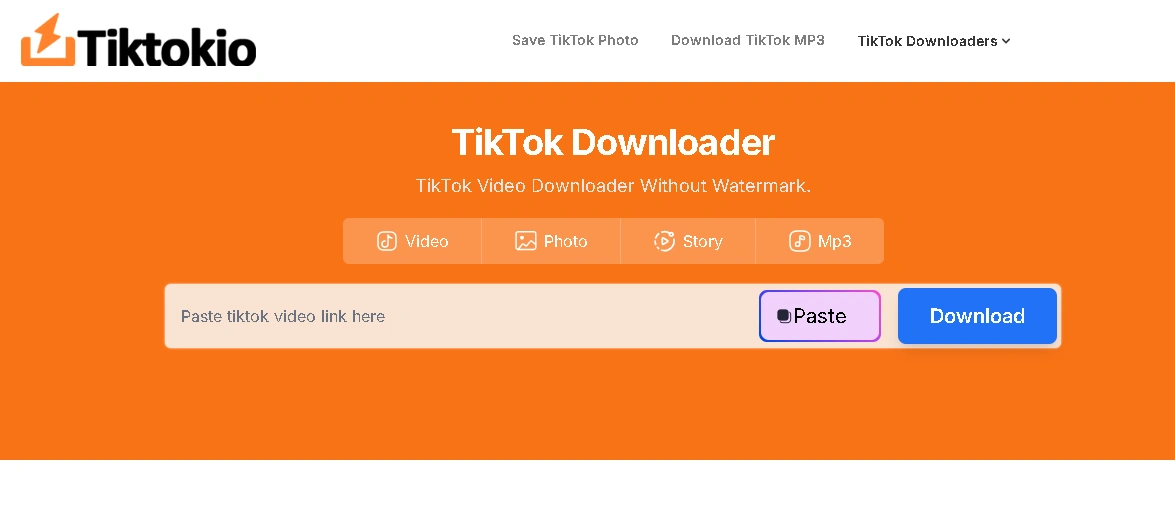Switch to the Video tab label

(426, 241)
